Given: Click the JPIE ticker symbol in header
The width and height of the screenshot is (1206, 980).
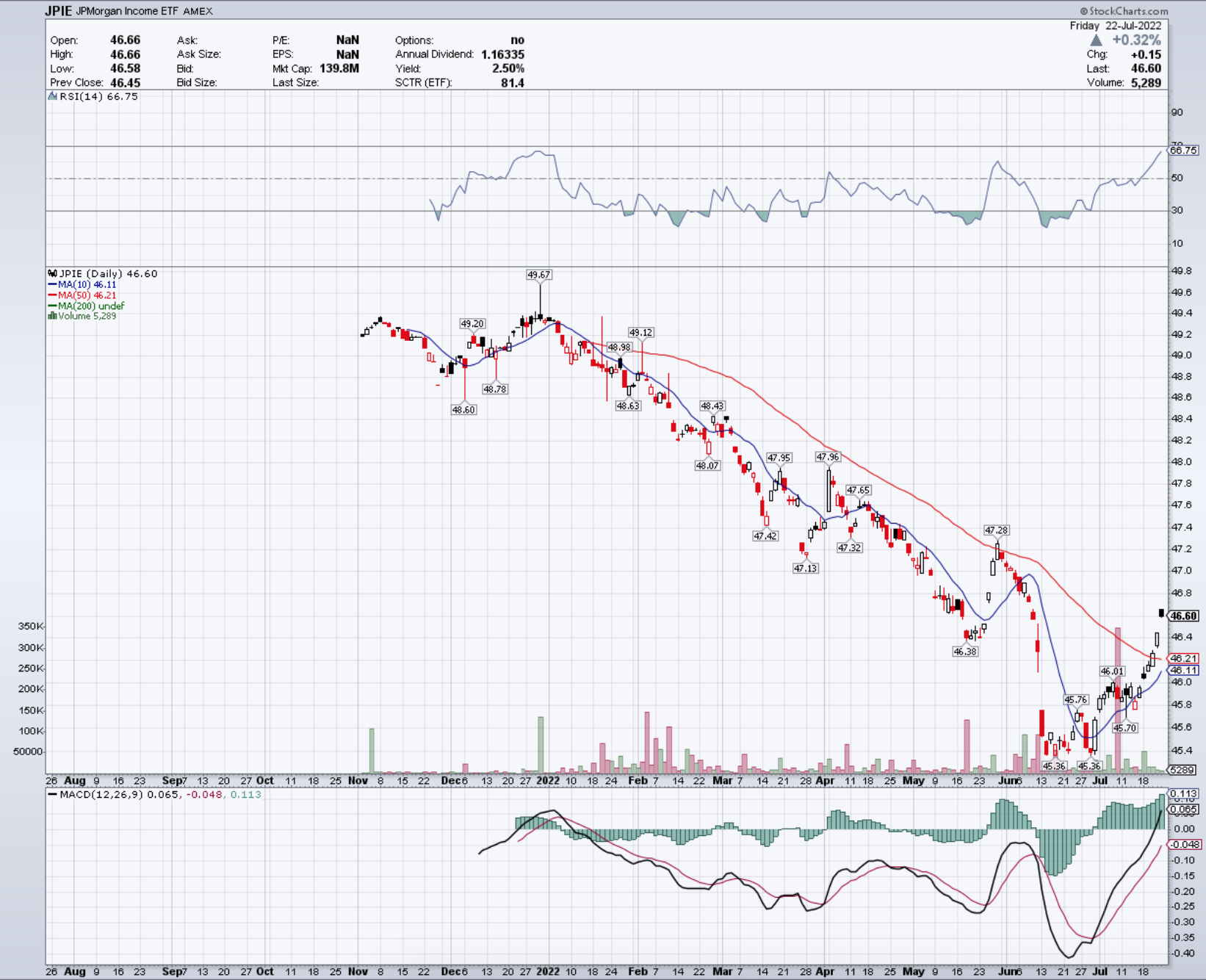Looking at the screenshot, I should coord(59,11).
